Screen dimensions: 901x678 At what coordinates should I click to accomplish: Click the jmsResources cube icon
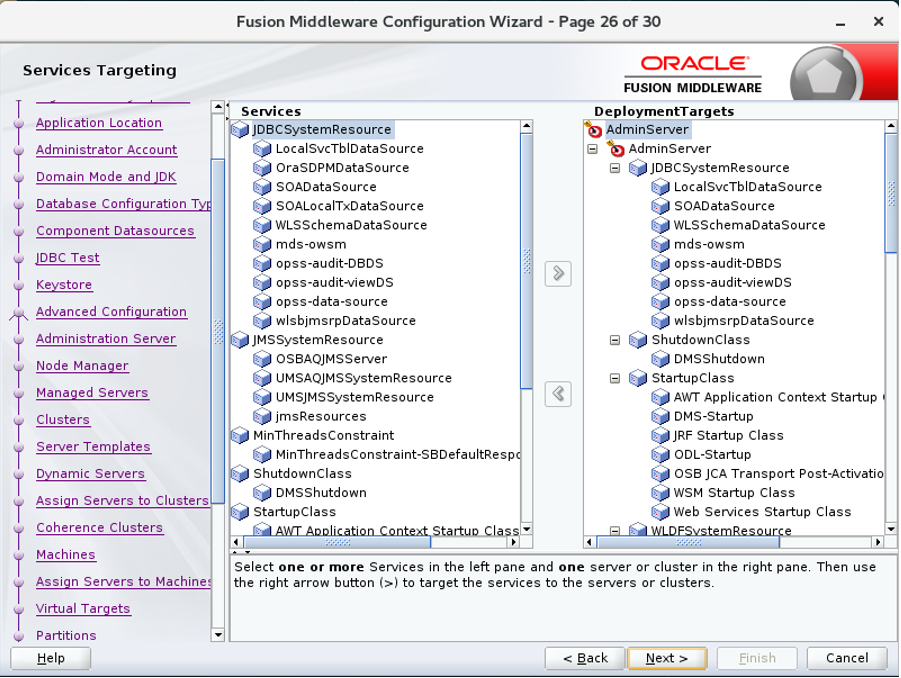point(262,417)
